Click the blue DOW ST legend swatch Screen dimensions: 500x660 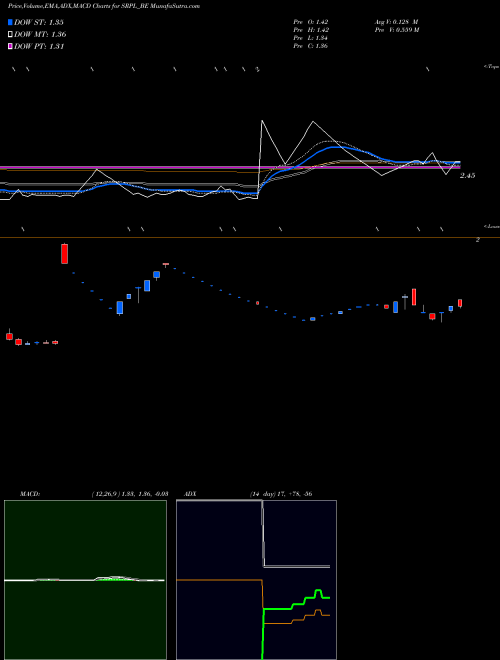(10, 22)
